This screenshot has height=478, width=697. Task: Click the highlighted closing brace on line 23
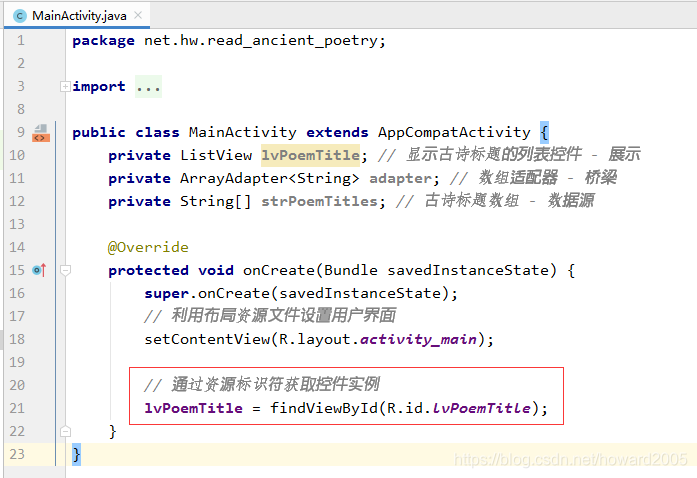coord(76,454)
